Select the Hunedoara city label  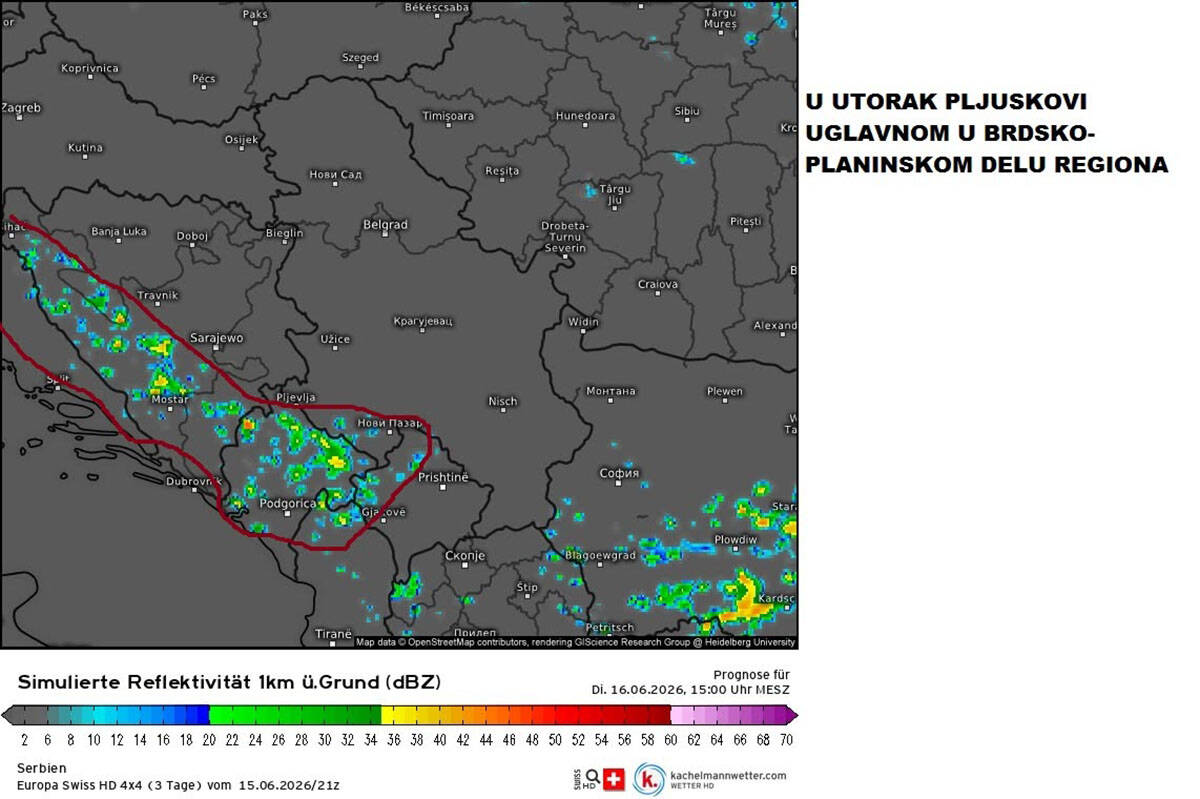[x=585, y=116]
